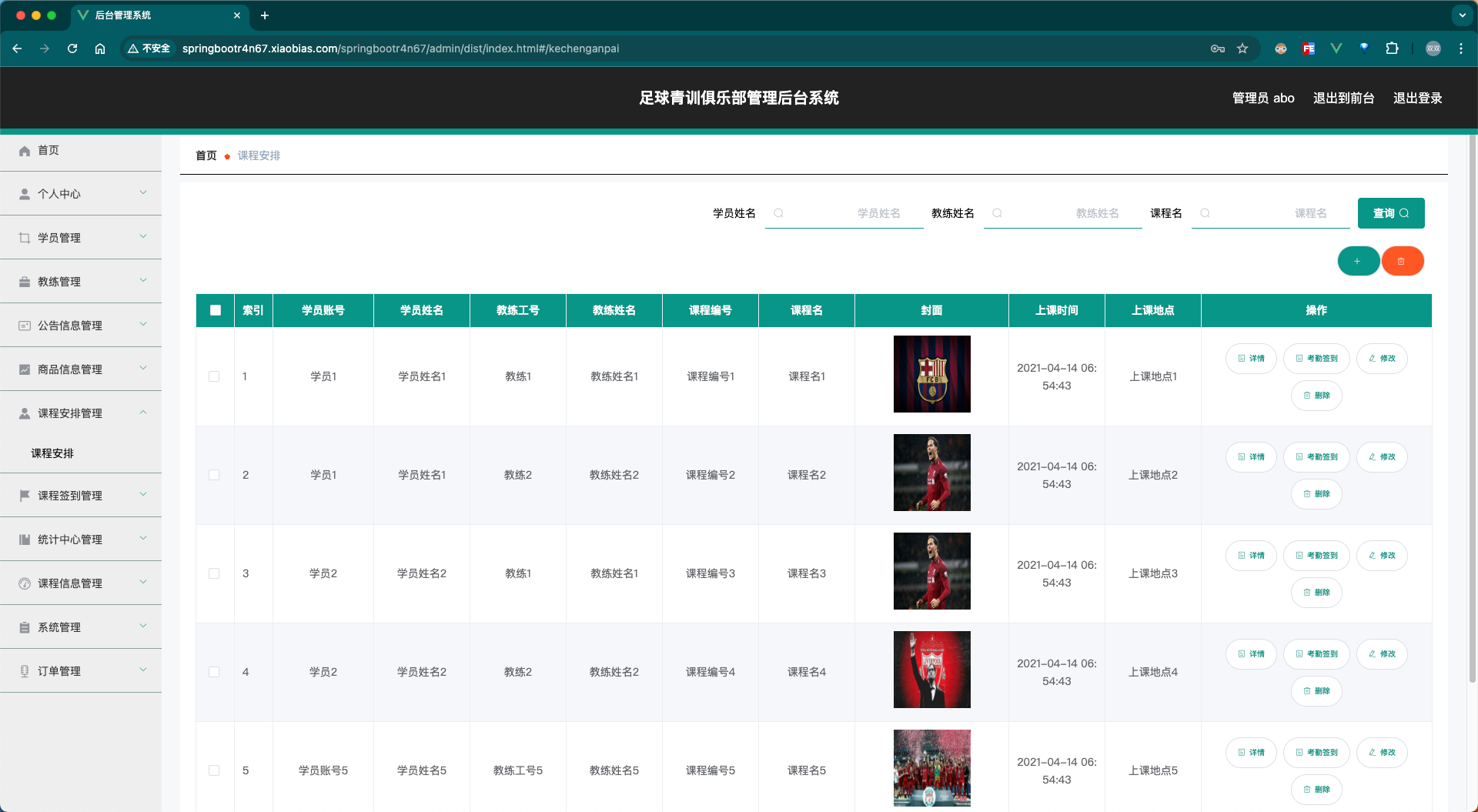Open the browser extensions puzzle icon
1478x812 pixels.
1392,48
